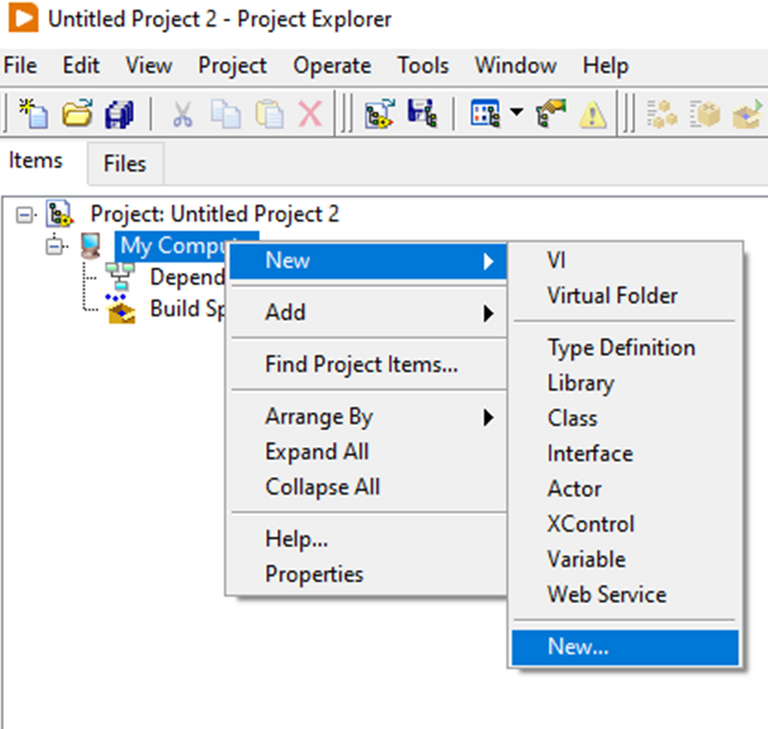This screenshot has width=768, height=729.
Task: Select Variable from the New submenu
Action: click(625, 559)
